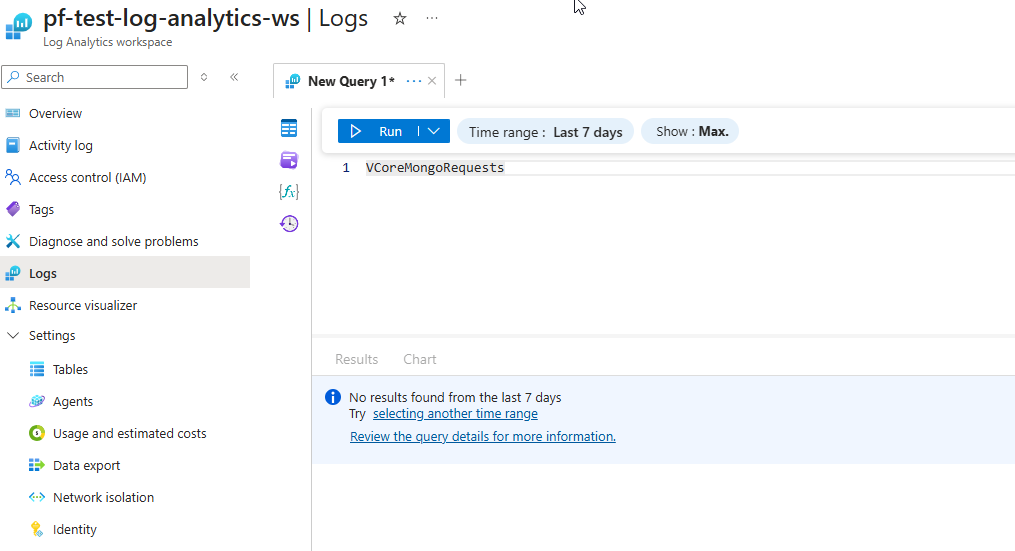This screenshot has width=1015, height=551.
Task: Open Identity settings
Action: pos(74,529)
